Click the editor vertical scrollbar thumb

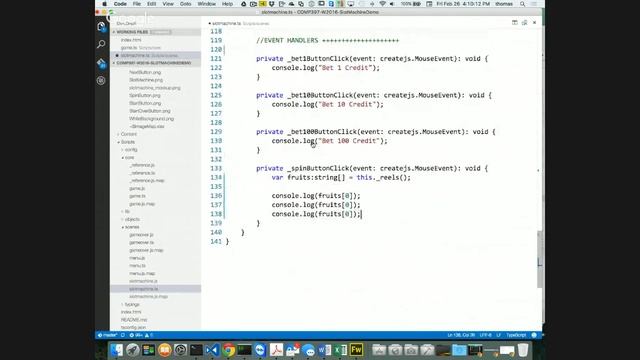point(540,259)
